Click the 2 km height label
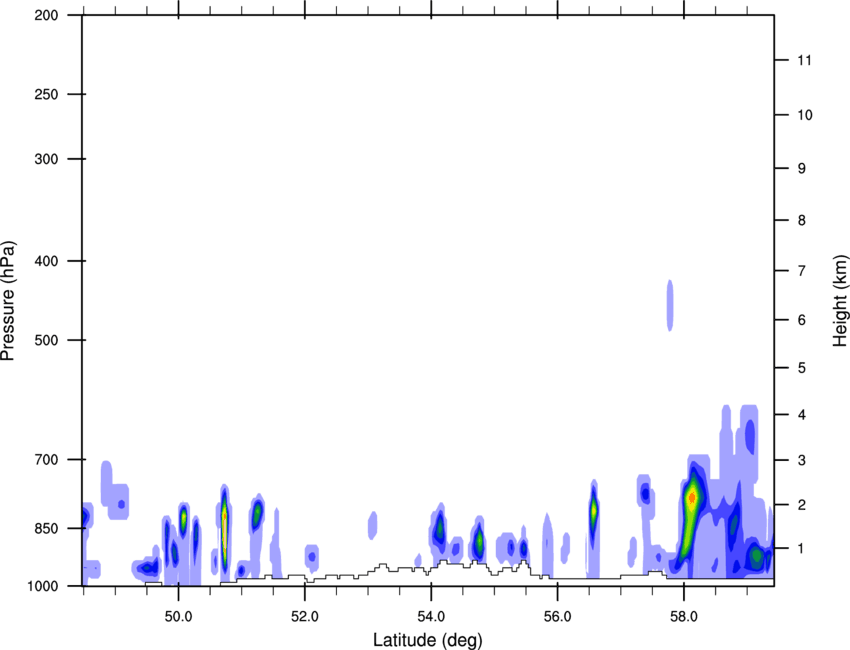Image resolution: width=850 pixels, height=650 pixels. pyautogui.click(x=802, y=505)
